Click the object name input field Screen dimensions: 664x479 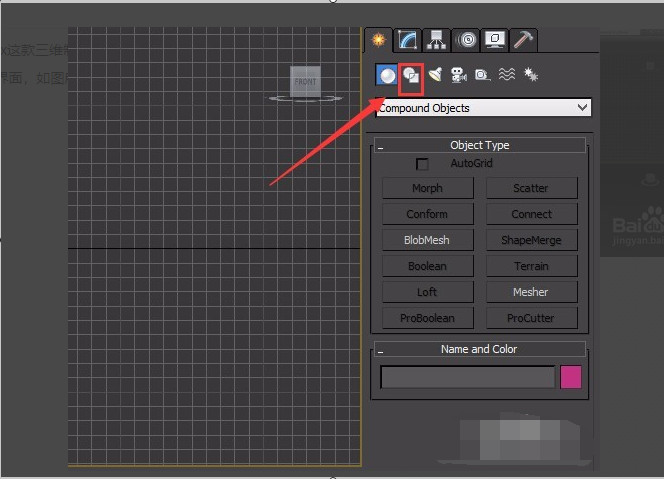tap(468, 377)
